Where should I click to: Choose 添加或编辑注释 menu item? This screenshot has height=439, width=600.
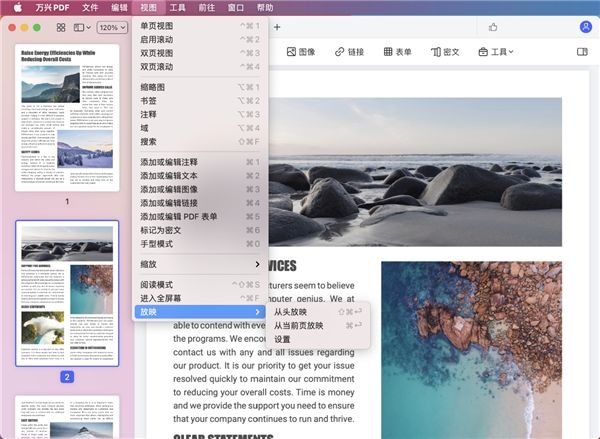pos(200,162)
